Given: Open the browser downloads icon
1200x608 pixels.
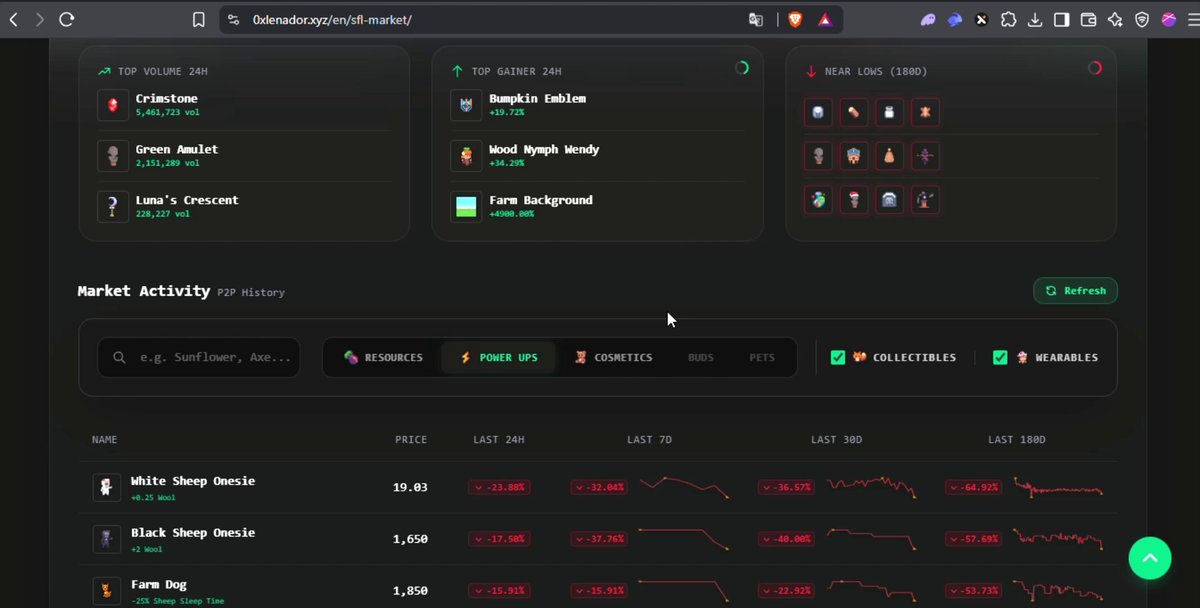Looking at the screenshot, I should click(1035, 19).
